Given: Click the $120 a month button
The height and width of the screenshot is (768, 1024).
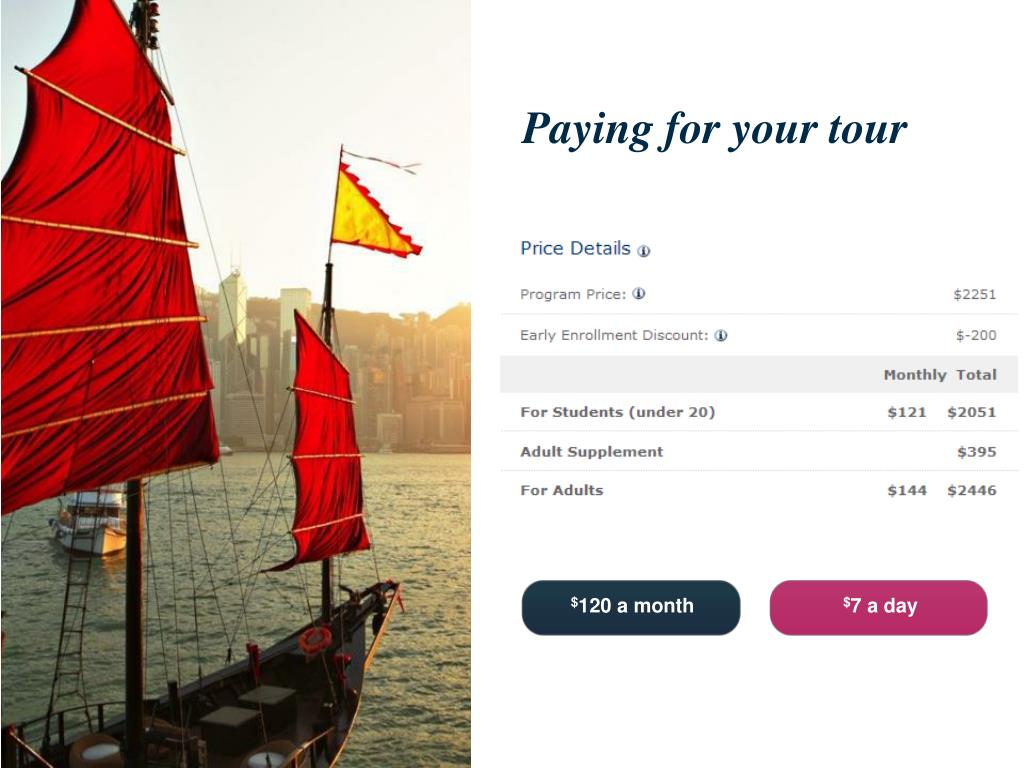Looking at the screenshot, I should click(631, 607).
